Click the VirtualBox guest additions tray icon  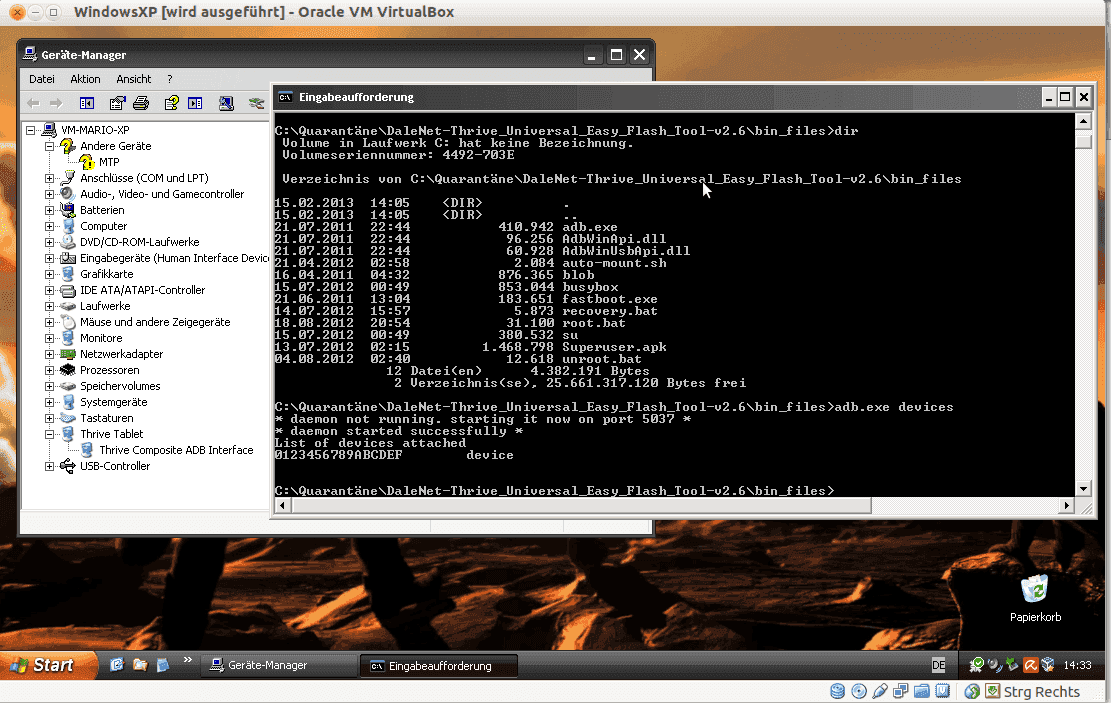tap(1048, 665)
